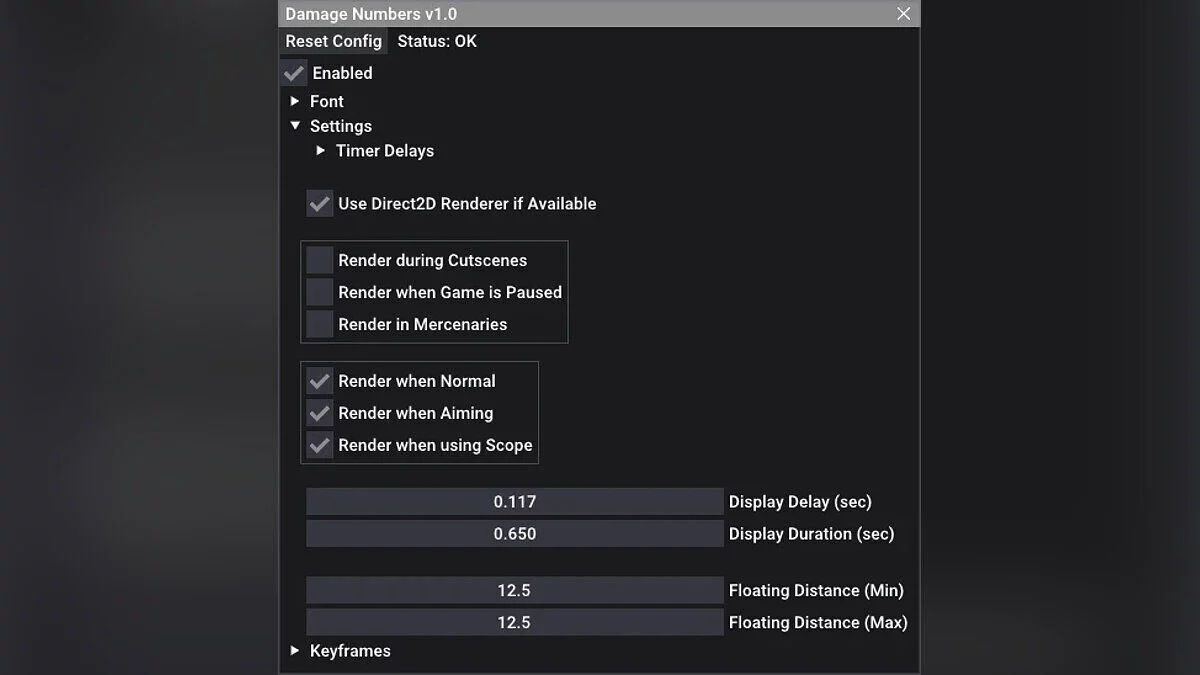Collapse the Settings section arrow
The width and height of the screenshot is (1200, 675).
click(295, 126)
